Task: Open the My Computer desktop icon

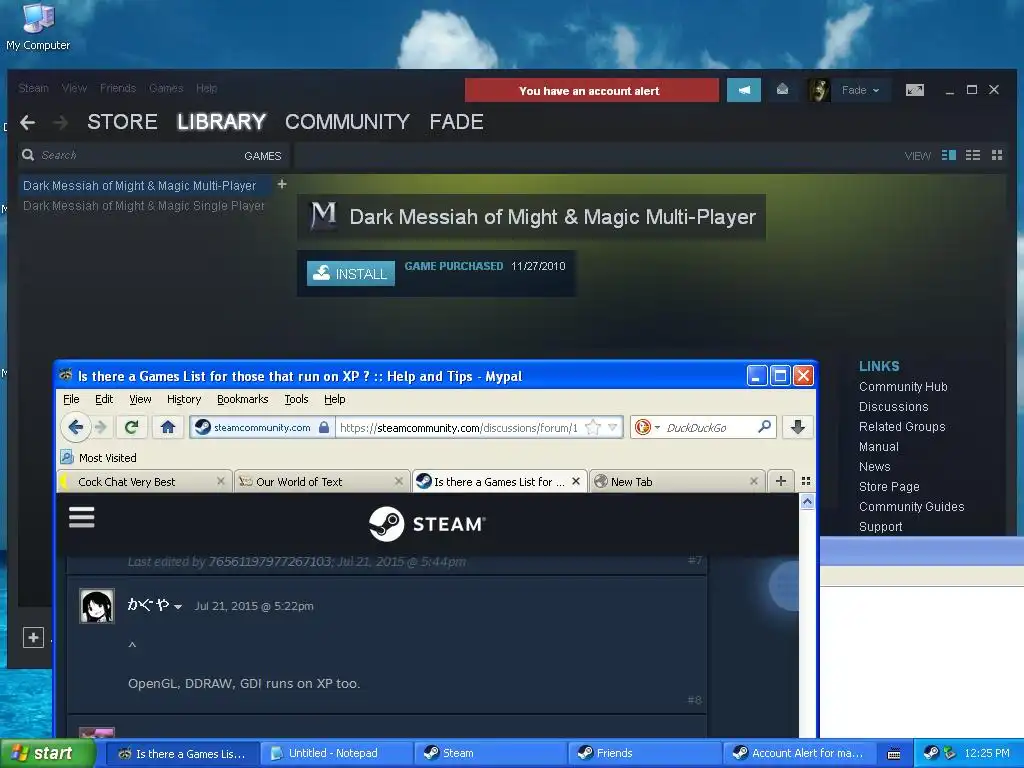Action: [x=38, y=26]
